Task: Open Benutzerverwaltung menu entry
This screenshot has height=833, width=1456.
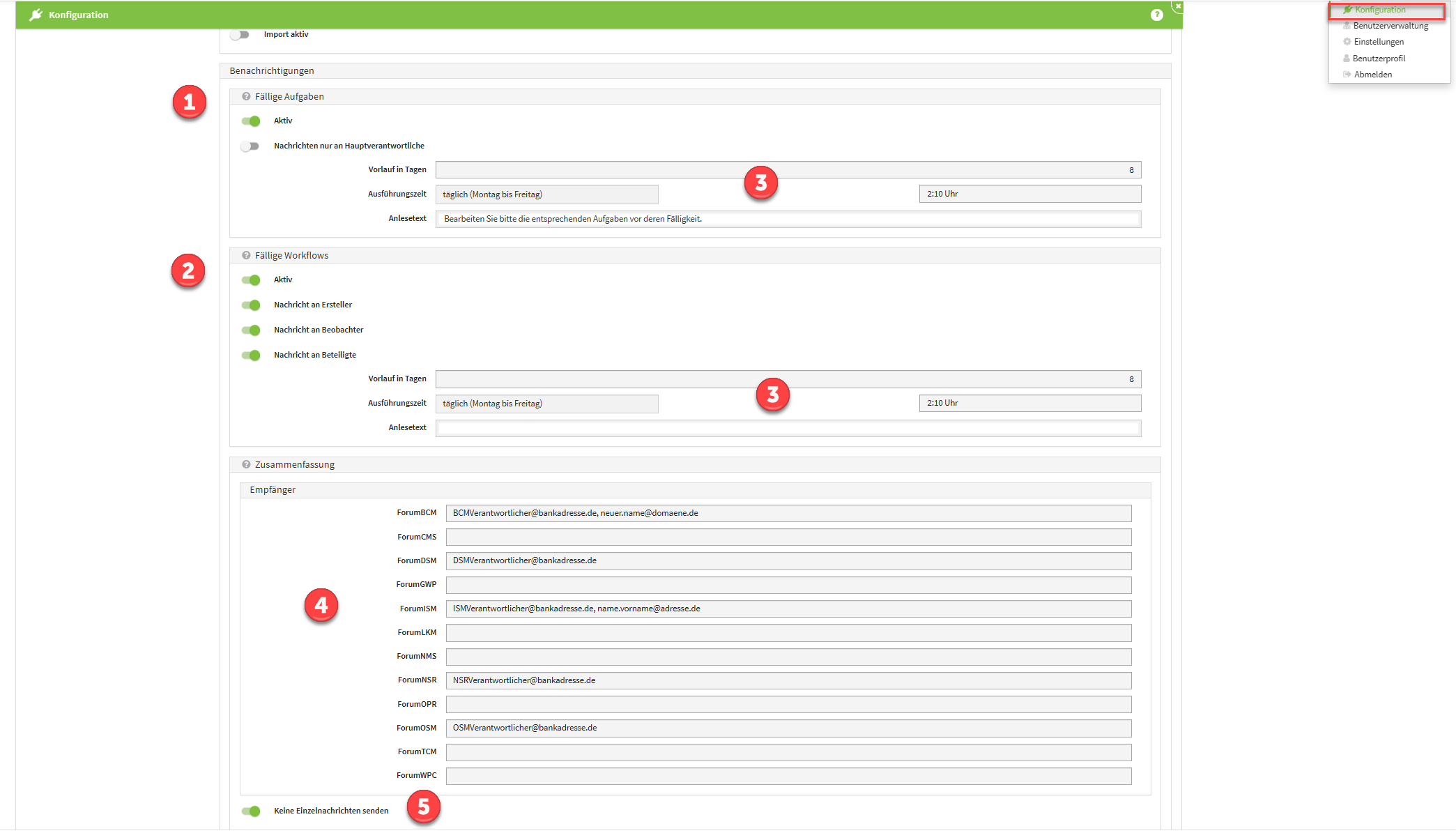Action: click(x=1390, y=26)
